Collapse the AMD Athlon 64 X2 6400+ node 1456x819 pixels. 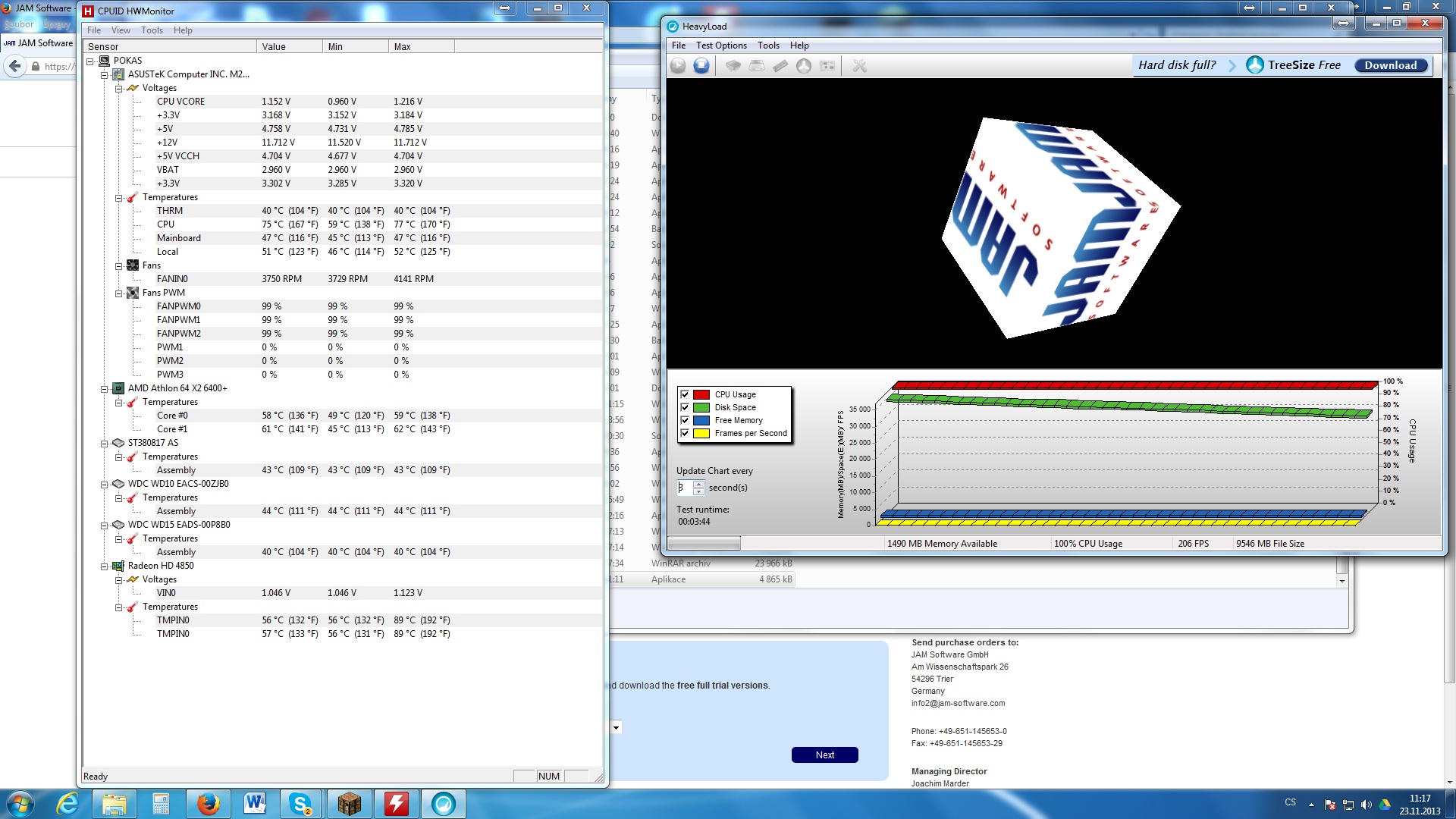[x=105, y=388]
